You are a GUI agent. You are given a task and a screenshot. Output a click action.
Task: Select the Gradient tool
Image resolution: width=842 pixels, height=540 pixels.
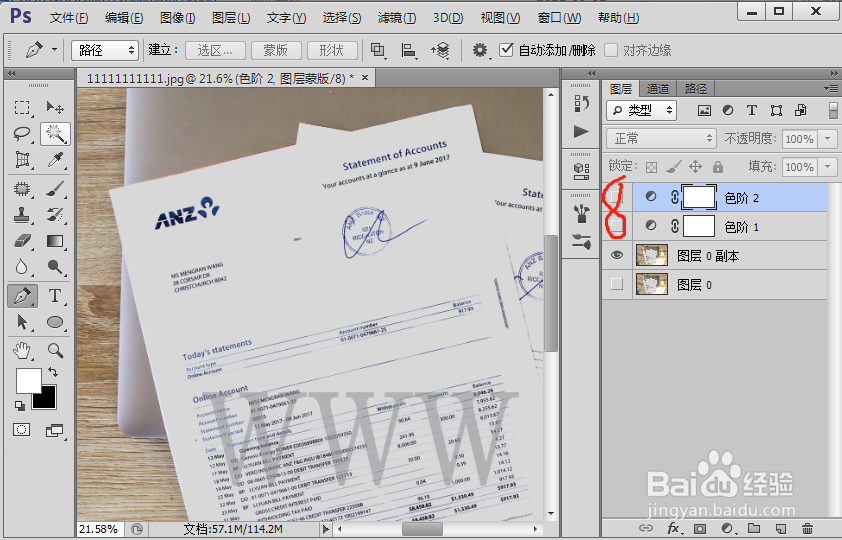[55, 240]
